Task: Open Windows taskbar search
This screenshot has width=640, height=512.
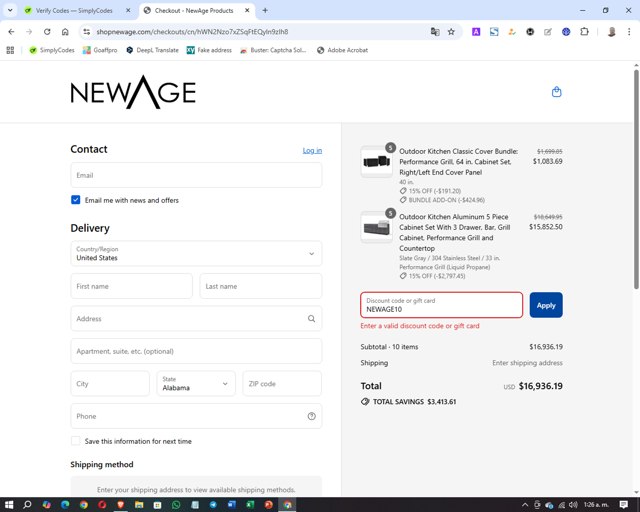Action: coord(27,505)
